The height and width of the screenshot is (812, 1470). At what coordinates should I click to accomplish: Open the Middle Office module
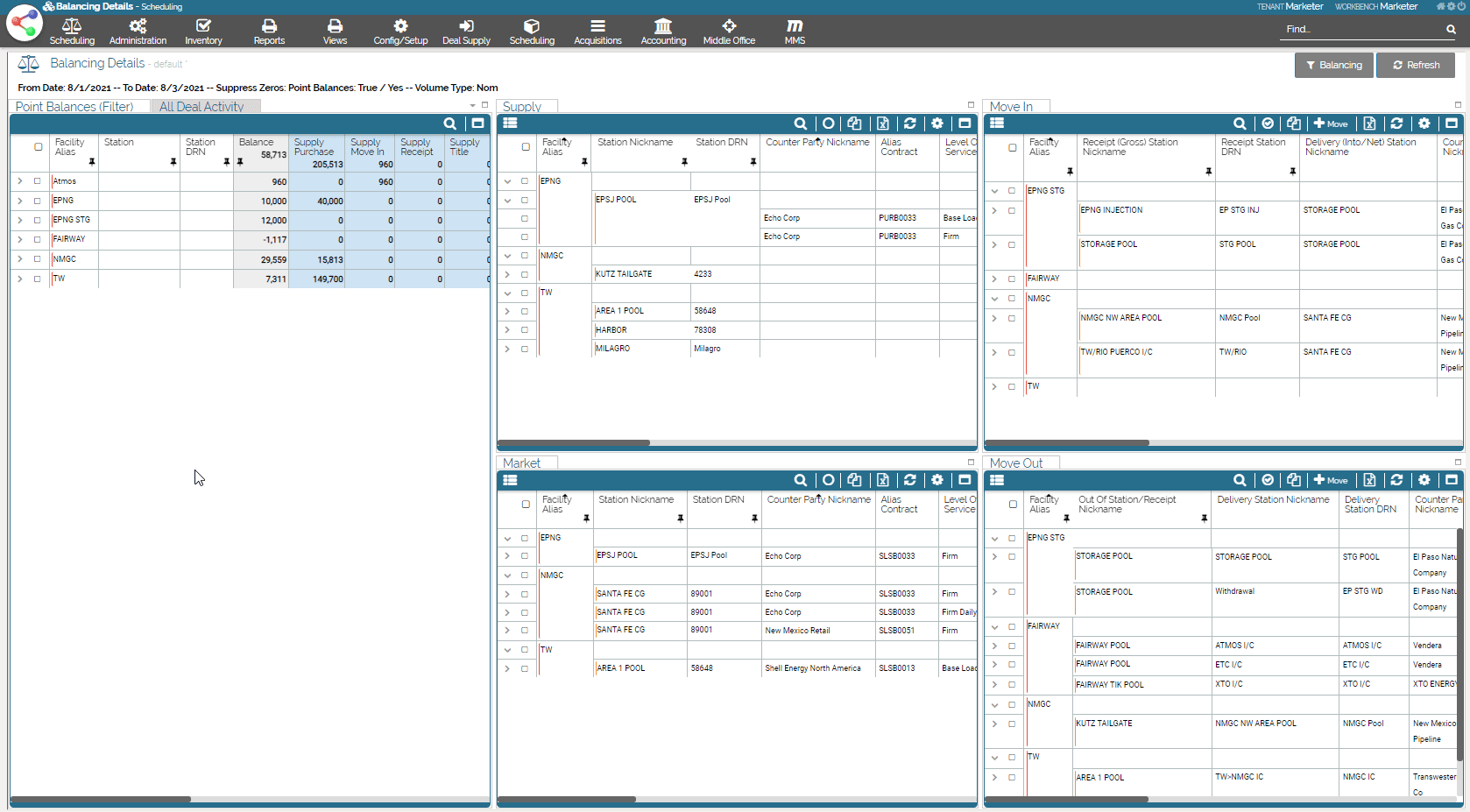(729, 32)
